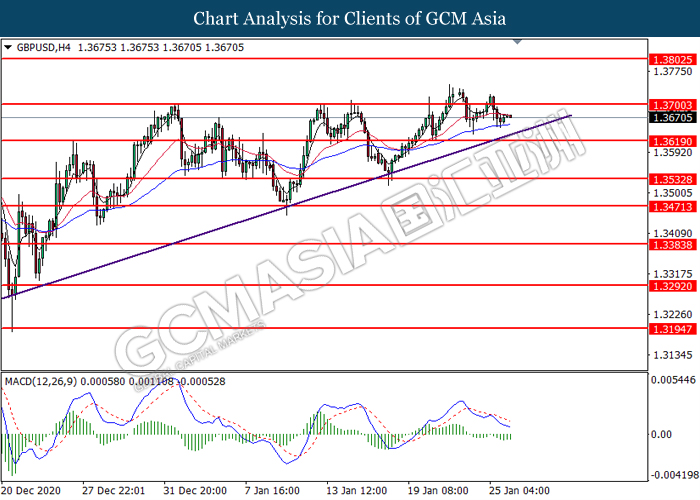The height and width of the screenshot is (500, 700).
Task: Click the MACD scale value -0.004198
Action: point(674,475)
